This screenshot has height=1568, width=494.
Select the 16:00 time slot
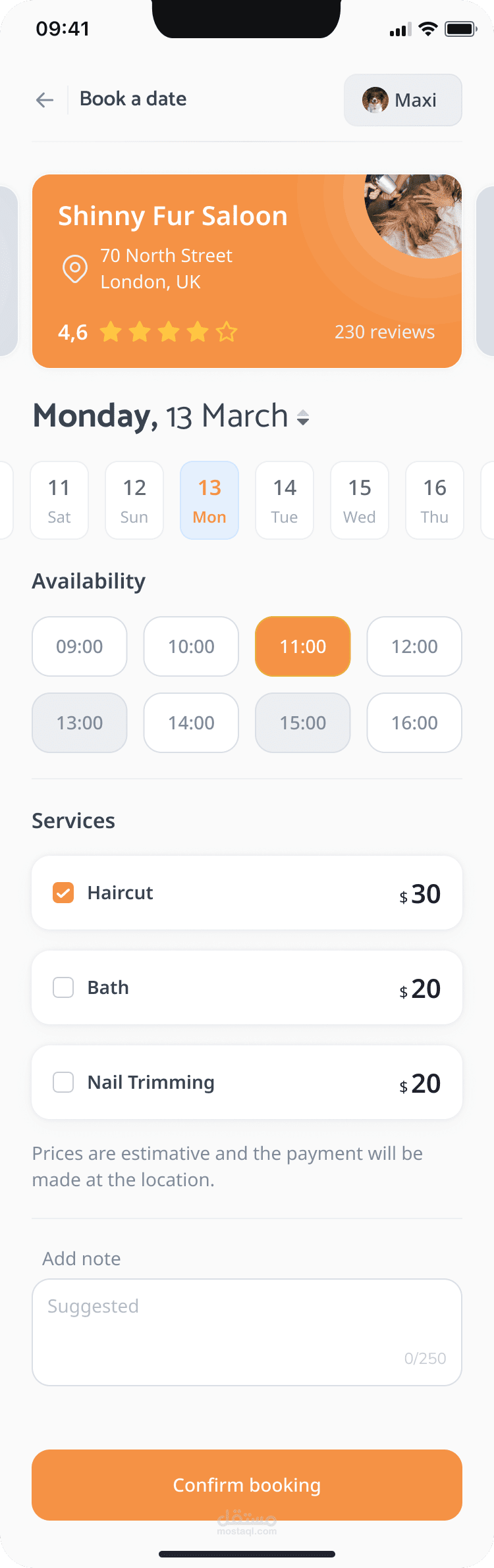tap(414, 723)
